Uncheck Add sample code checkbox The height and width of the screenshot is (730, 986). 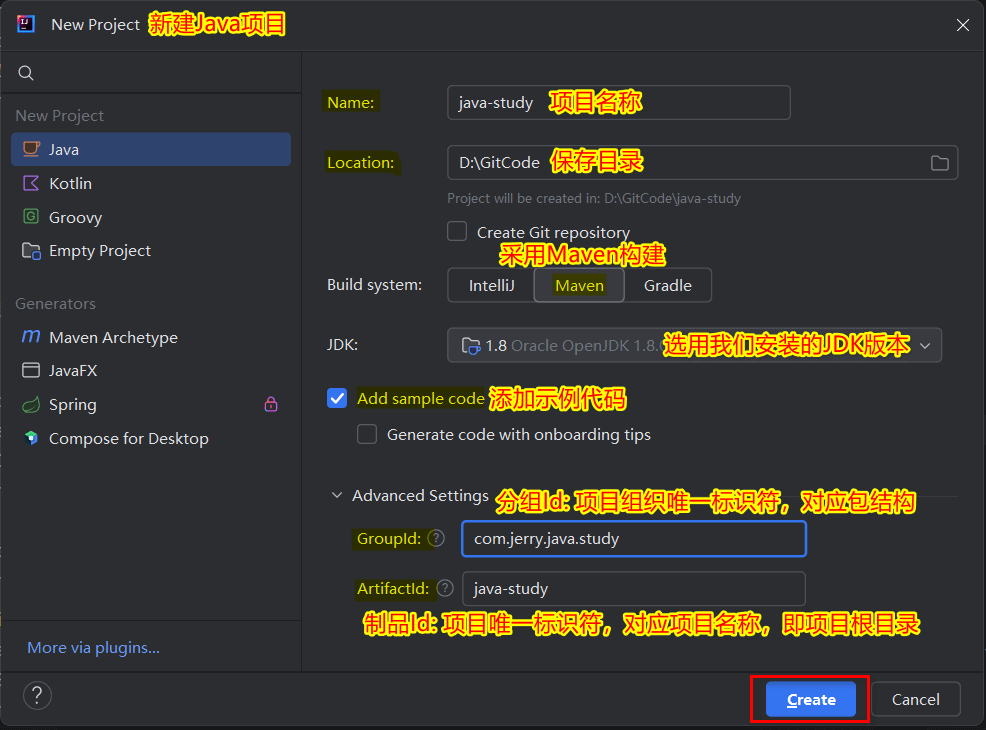point(337,398)
